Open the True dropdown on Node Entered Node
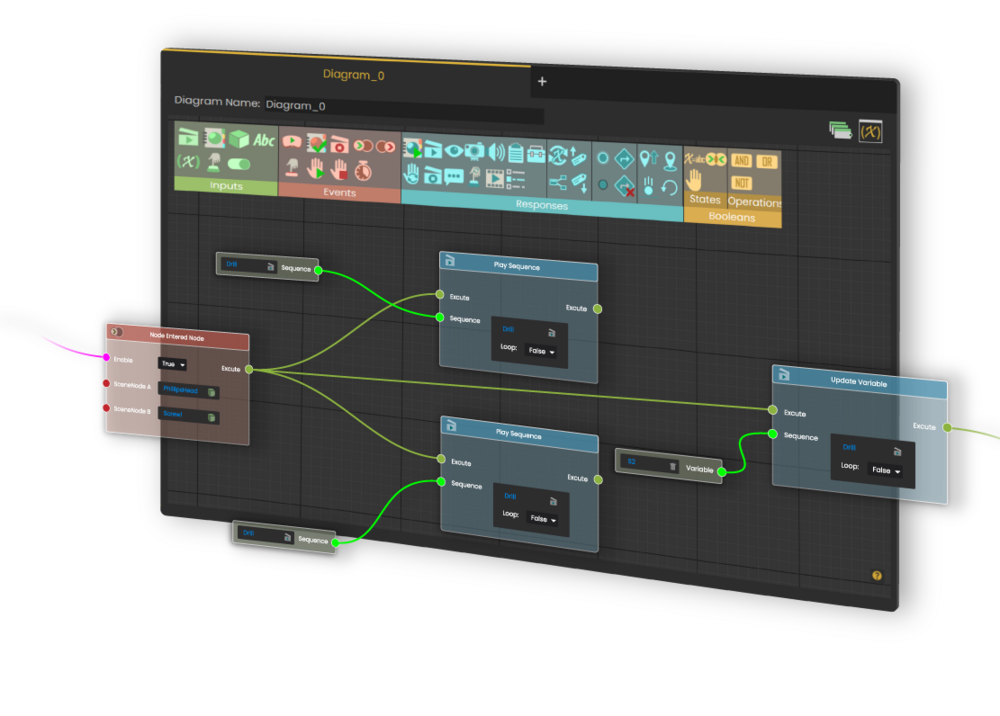Image resolution: width=1000 pixels, height=716 pixels. coord(172,364)
